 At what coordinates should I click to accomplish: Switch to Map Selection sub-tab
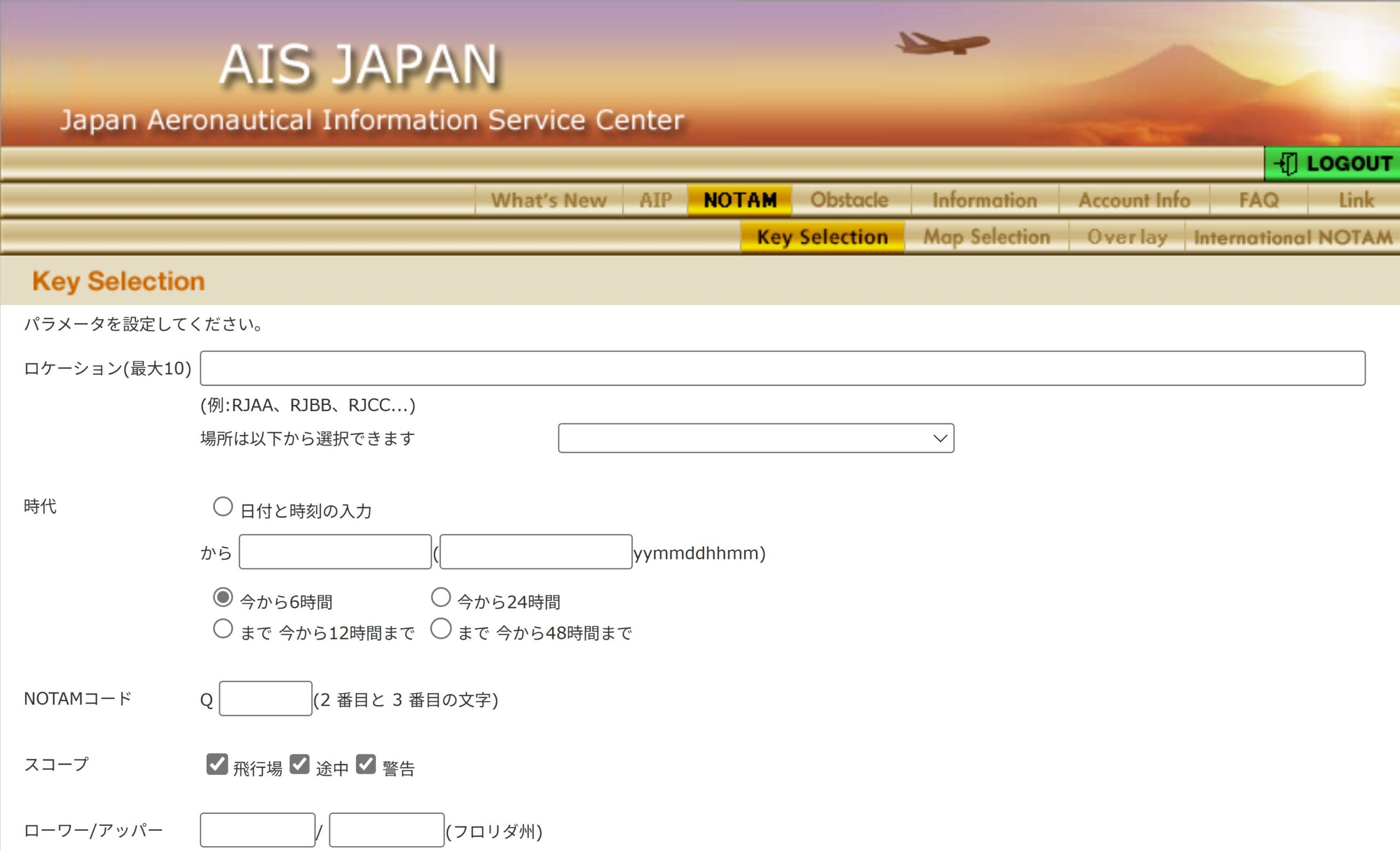987,237
